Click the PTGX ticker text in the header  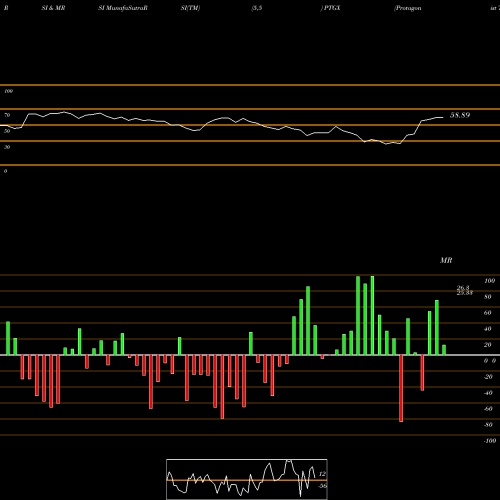[332, 8]
